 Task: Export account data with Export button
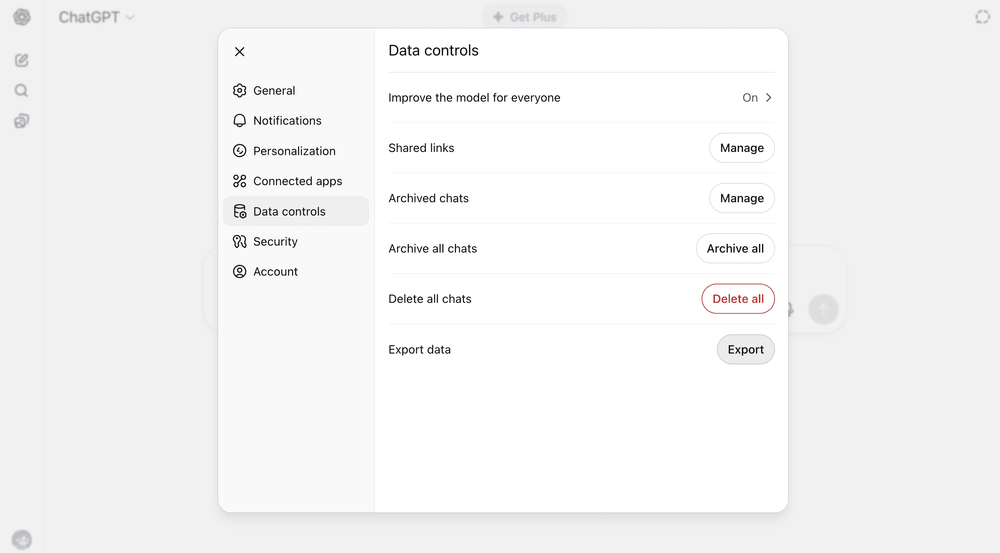click(x=745, y=350)
